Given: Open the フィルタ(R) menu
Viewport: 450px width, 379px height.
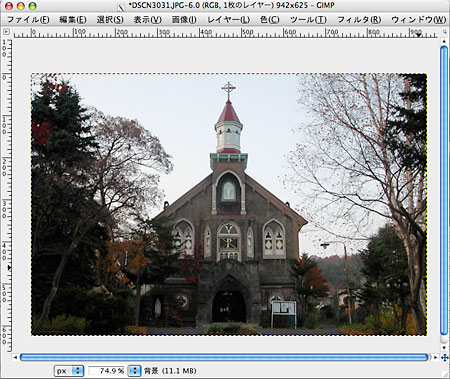Looking at the screenshot, I should tap(359, 20).
